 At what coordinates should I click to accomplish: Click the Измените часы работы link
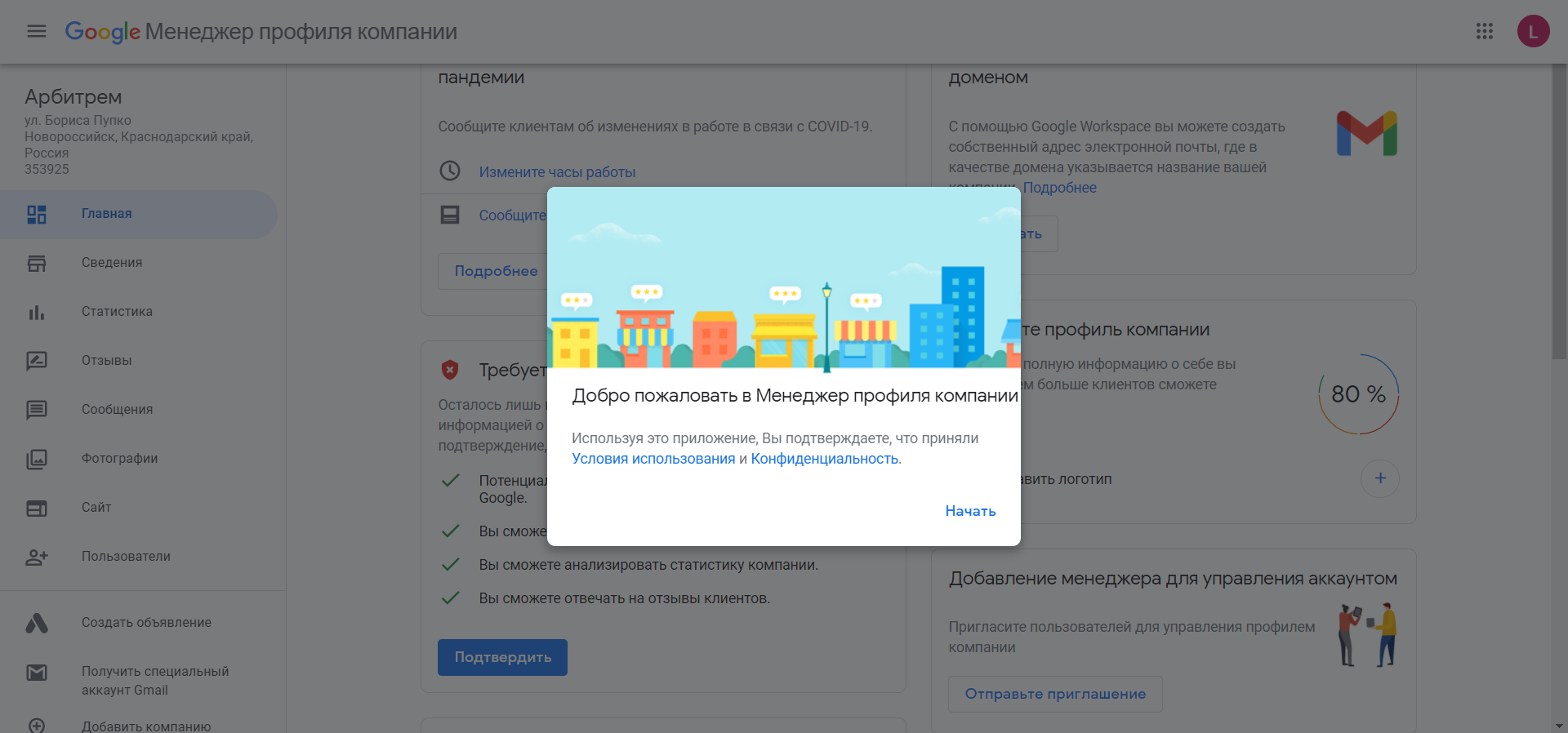pyautogui.click(x=557, y=172)
